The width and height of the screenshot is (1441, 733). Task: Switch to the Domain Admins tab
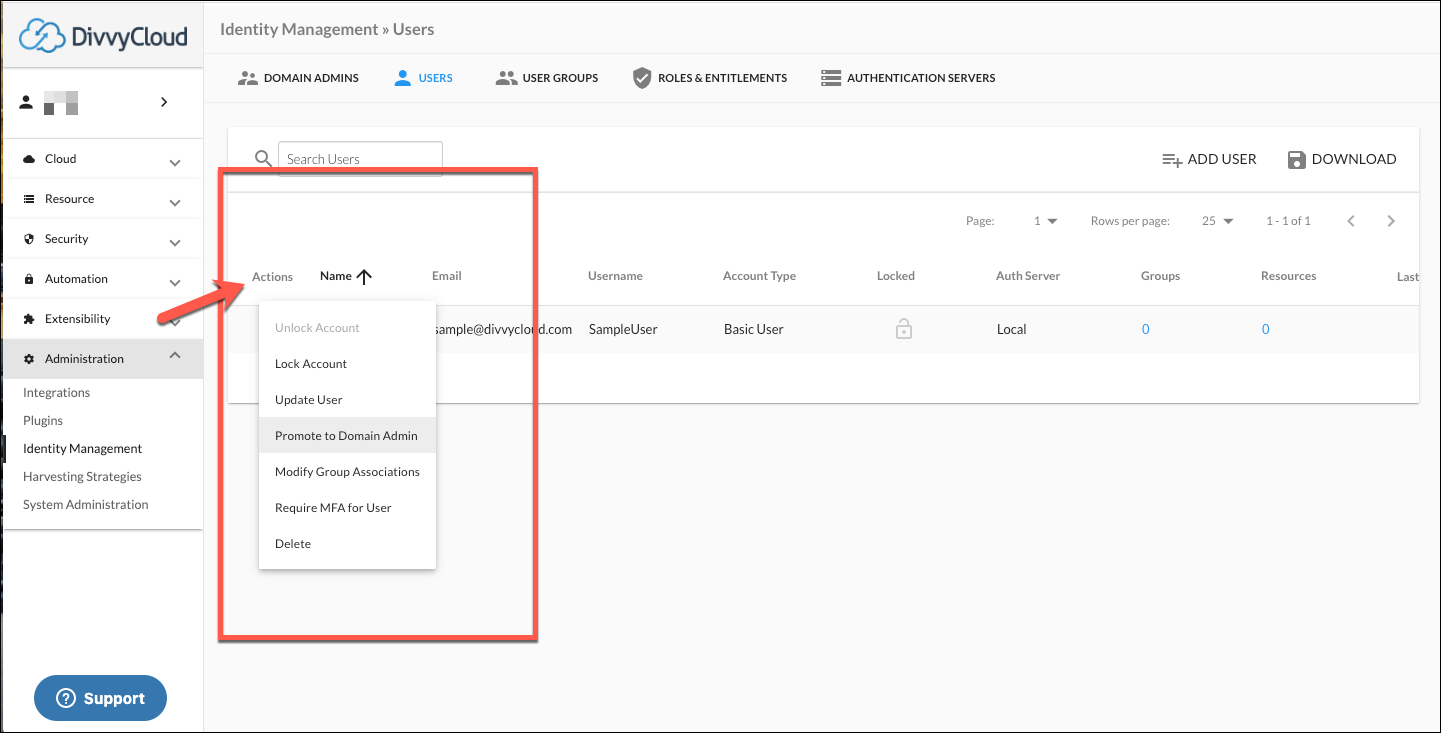tap(298, 78)
